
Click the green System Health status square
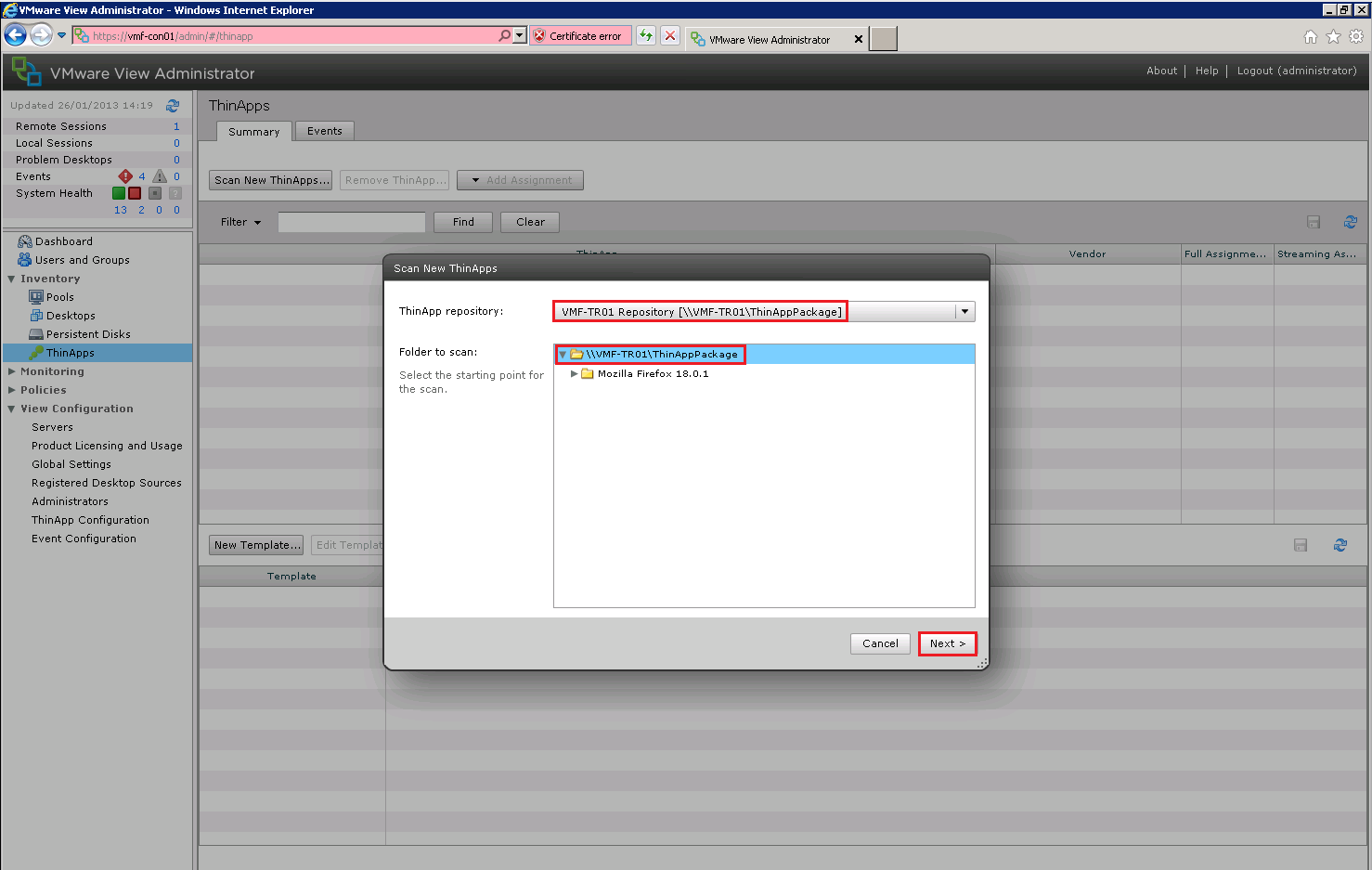tap(119, 193)
